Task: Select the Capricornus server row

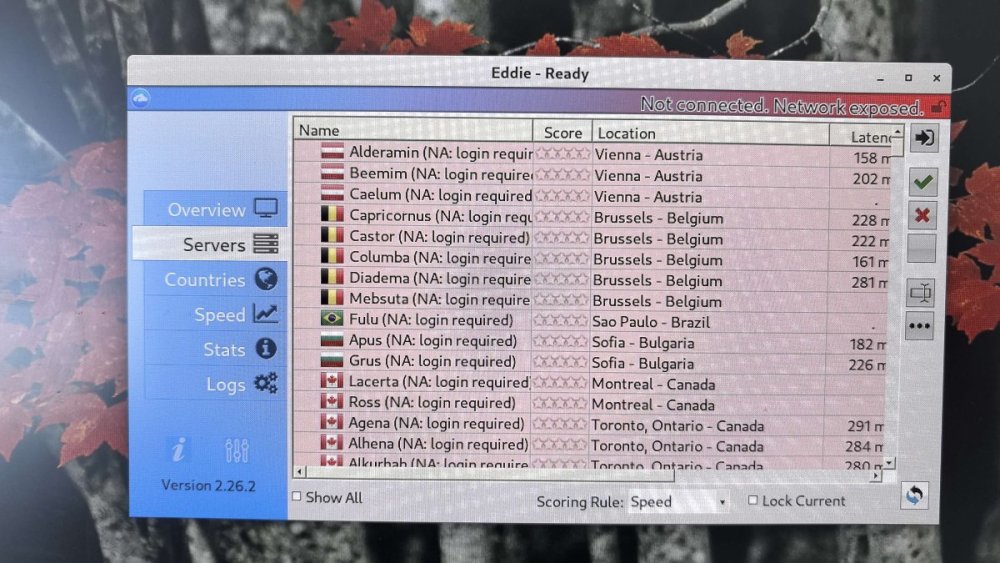Action: coord(591,217)
